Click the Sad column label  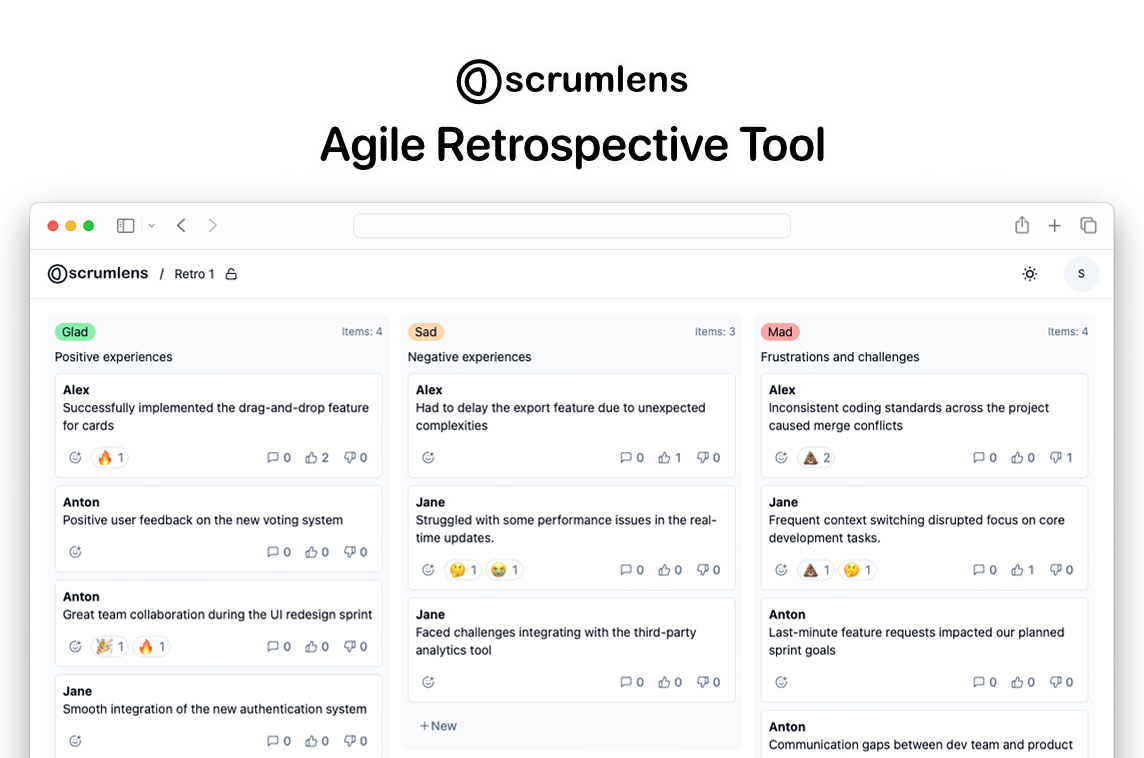tap(425, 332)
